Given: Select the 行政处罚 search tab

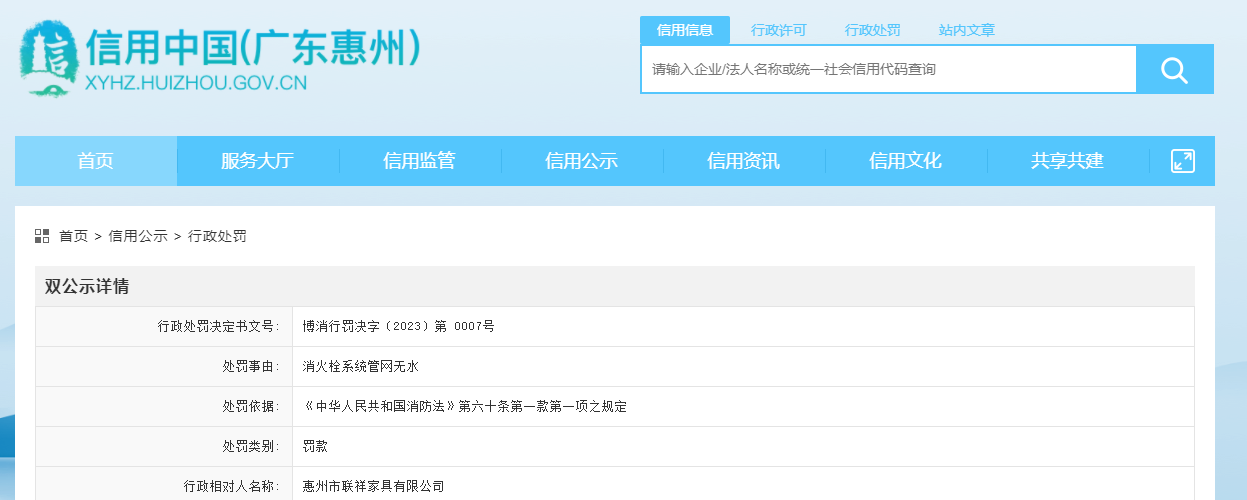Looking at the screenshot, I should click(x=873, y=30).
